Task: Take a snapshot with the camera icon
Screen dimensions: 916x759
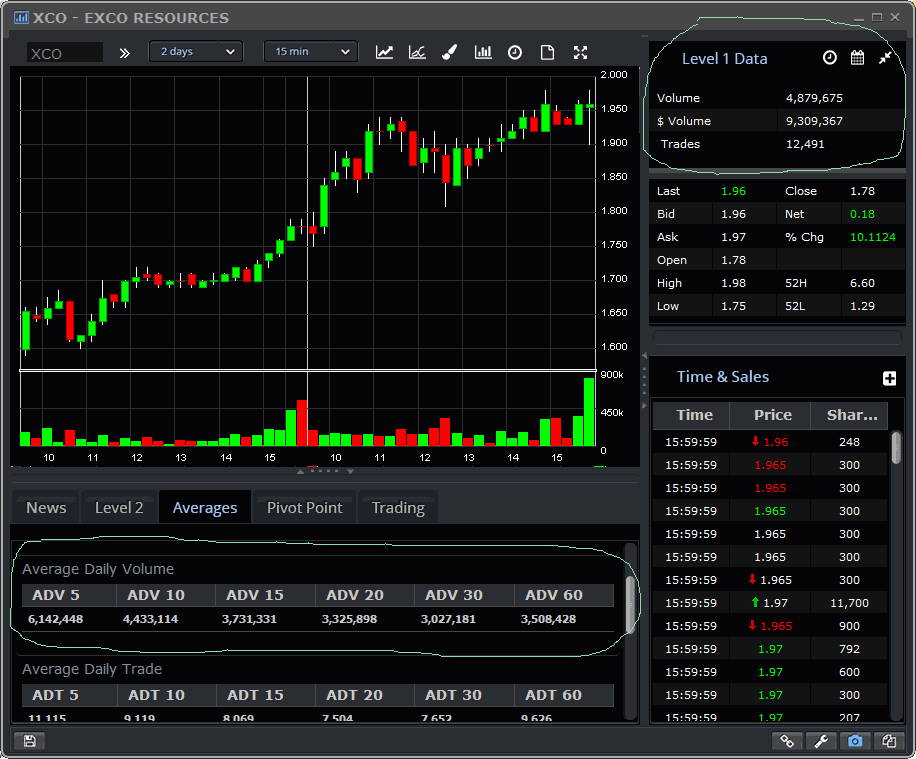Action: tap(855, 741)
